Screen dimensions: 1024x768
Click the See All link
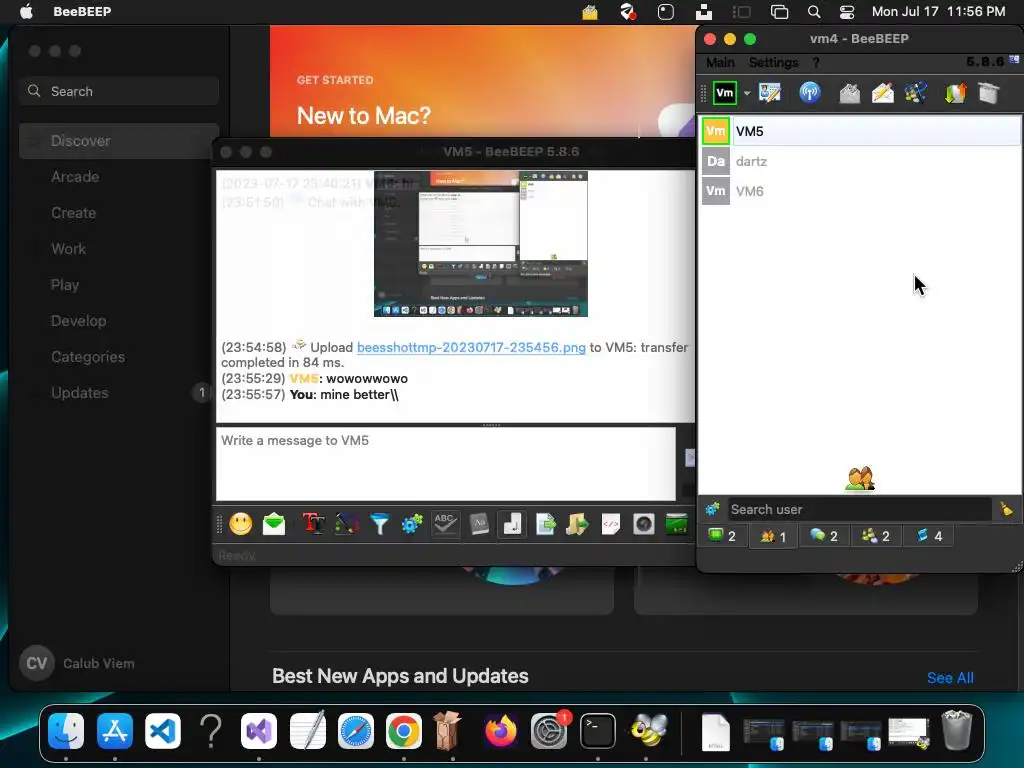coord(950,678)
